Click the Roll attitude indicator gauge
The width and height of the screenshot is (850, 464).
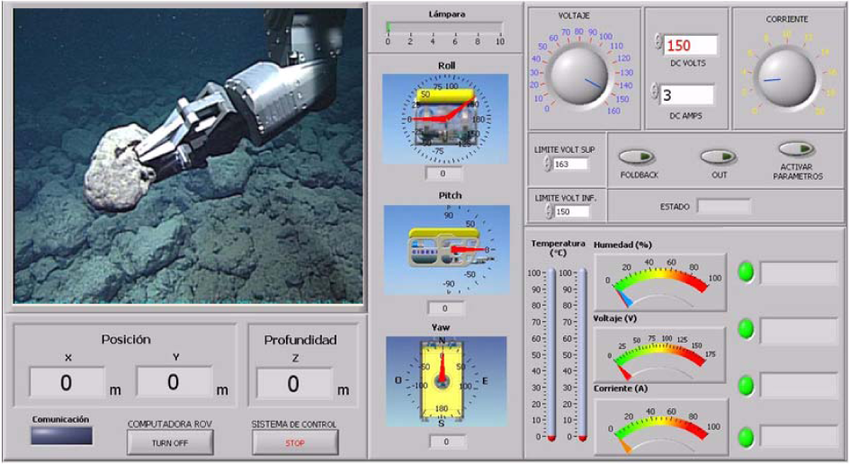[446, 119]
